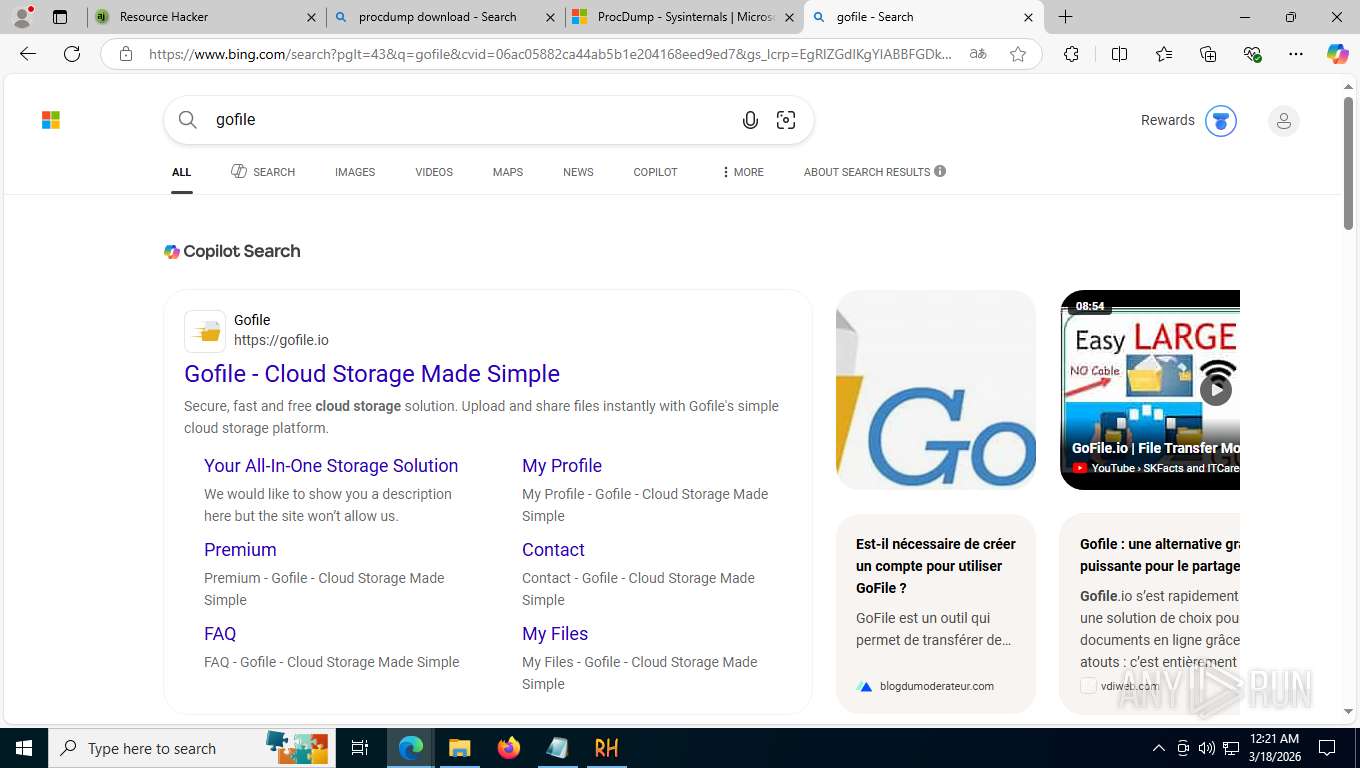
Task: Switch to ProcDump - Sysinternals tab
Action: [x=684, y=17]
